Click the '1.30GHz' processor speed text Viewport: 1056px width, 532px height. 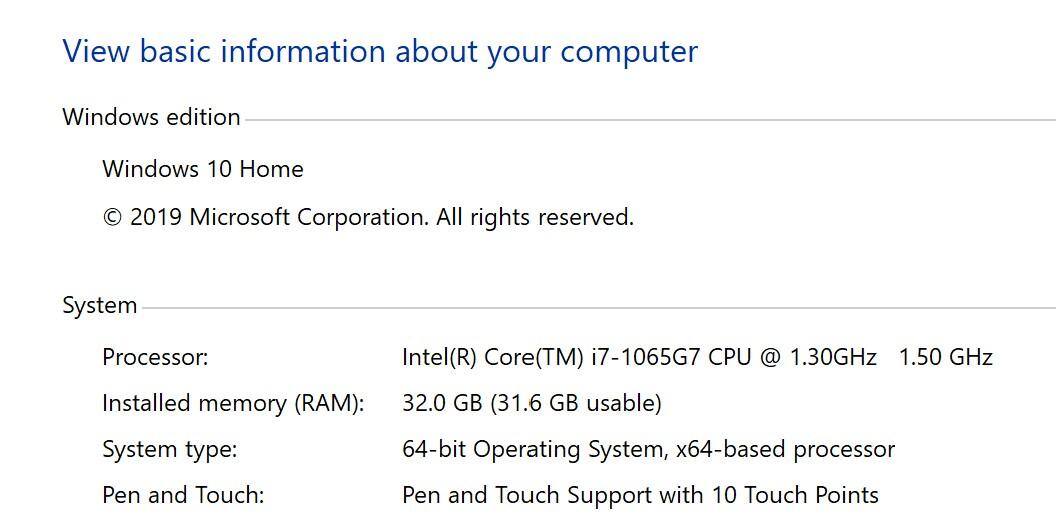(x=833, y=357)
